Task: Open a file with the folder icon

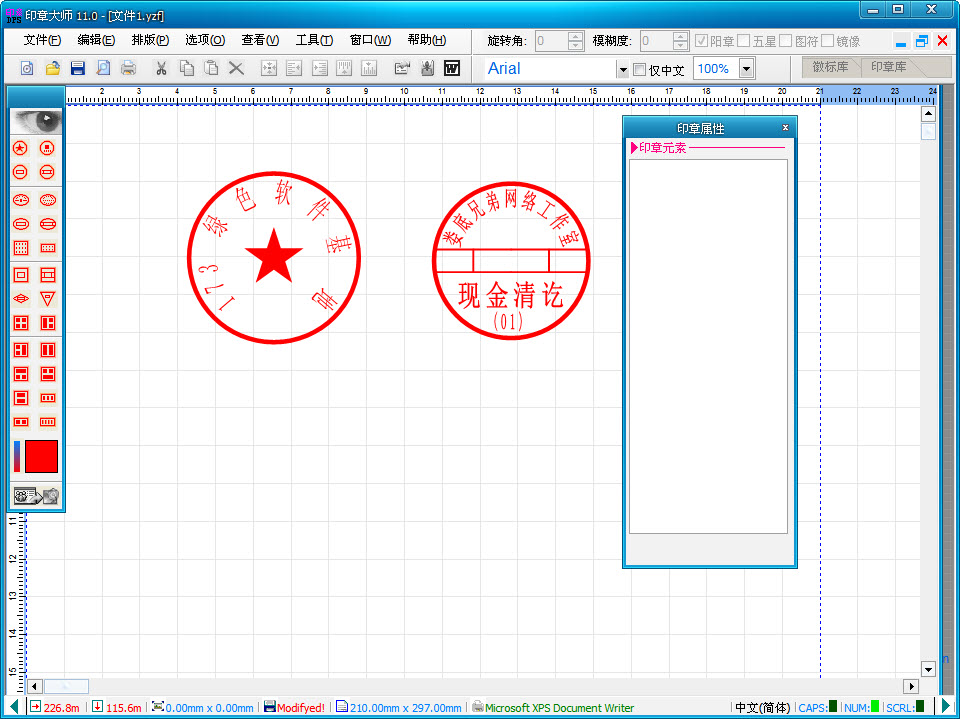Action: 53,68
